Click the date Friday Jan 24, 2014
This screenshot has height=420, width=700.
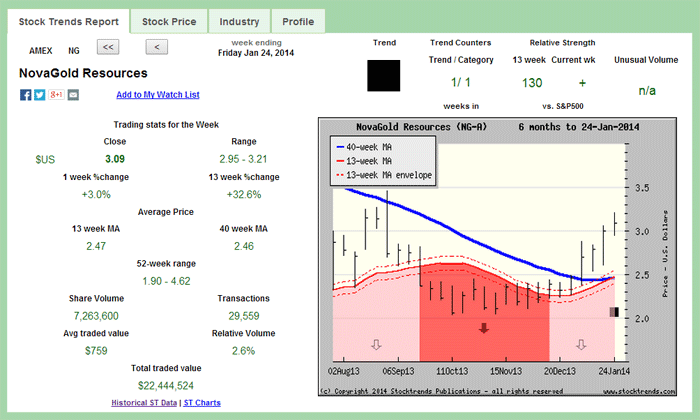coord(256,53)
